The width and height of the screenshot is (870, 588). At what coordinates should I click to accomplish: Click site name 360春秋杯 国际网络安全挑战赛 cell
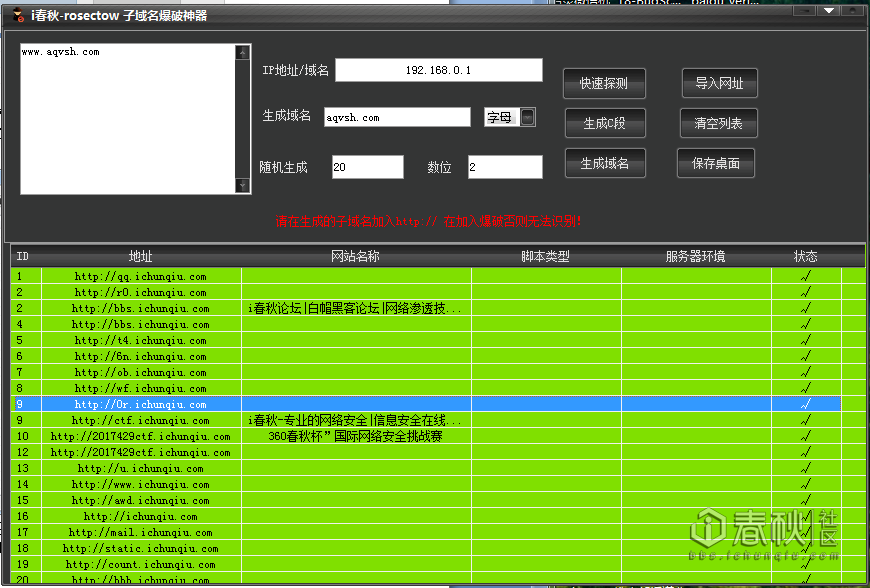355,437
